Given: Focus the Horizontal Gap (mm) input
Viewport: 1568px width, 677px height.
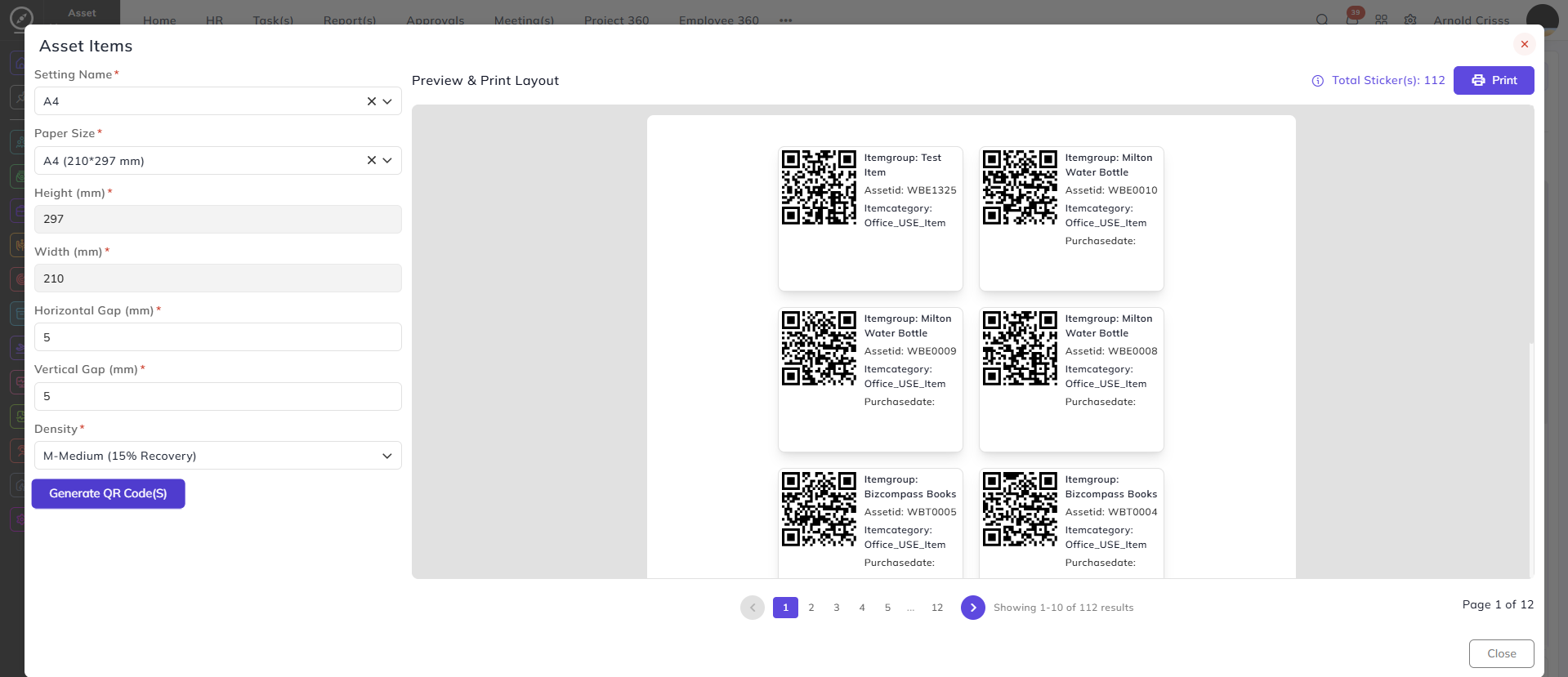Looking at the screenshot, I should click(218, 337).
